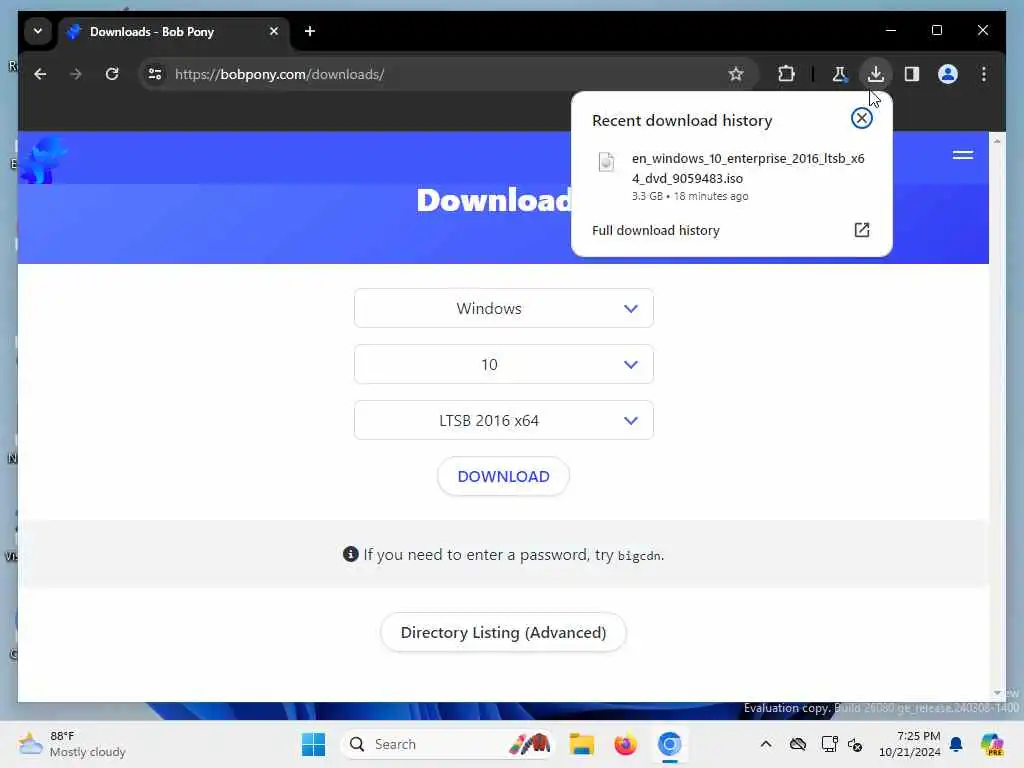Open the Extensions puzzle icon
The image size is (1024, 768).
[786, 74]
